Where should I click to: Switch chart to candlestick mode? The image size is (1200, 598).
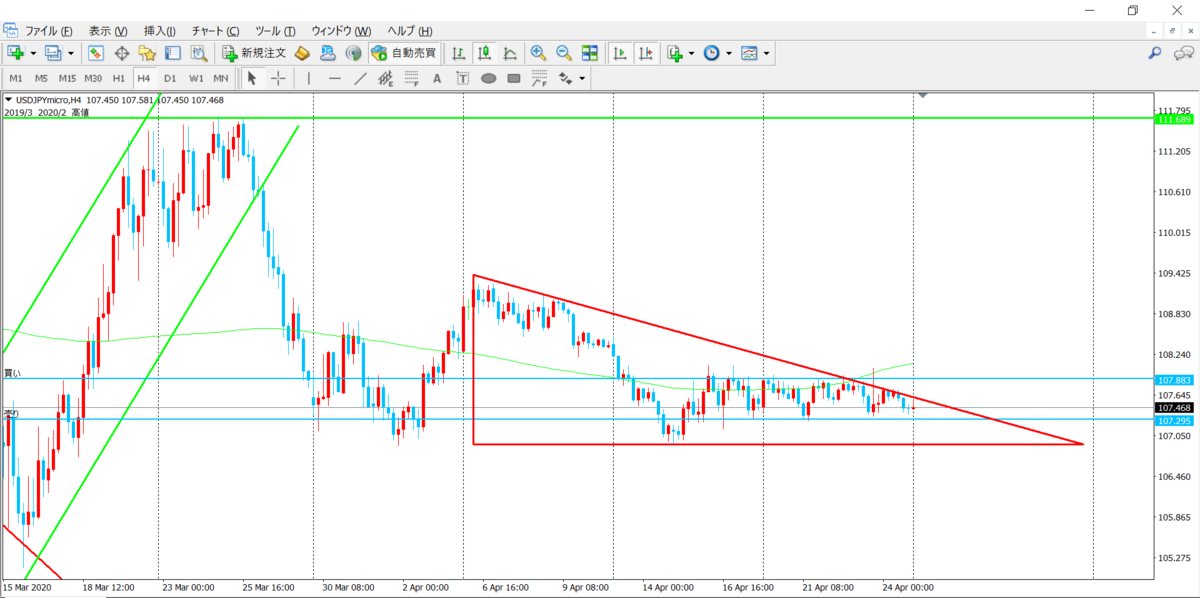coord(484,52)
